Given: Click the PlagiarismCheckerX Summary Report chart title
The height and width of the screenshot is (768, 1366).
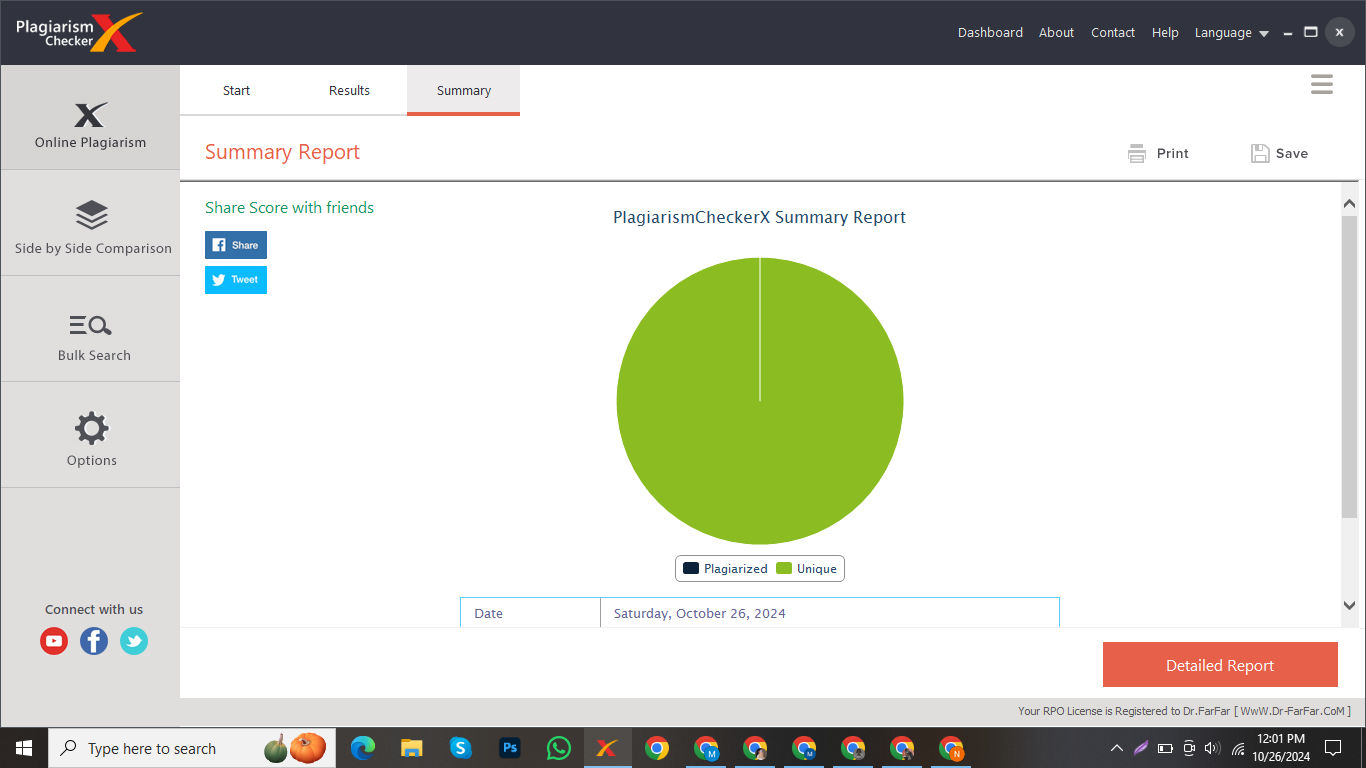Looking at the screenshot, I should coord(760,217).
